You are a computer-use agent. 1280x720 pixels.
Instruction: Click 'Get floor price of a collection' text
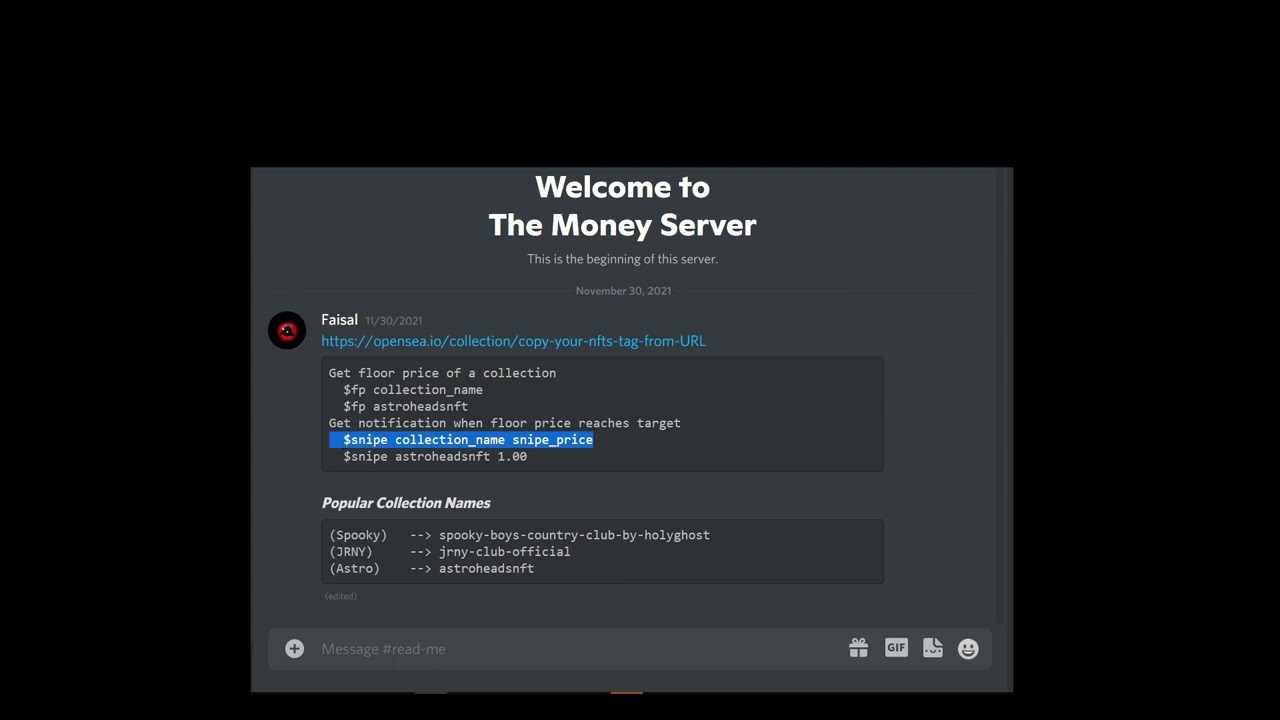point(442,373)
